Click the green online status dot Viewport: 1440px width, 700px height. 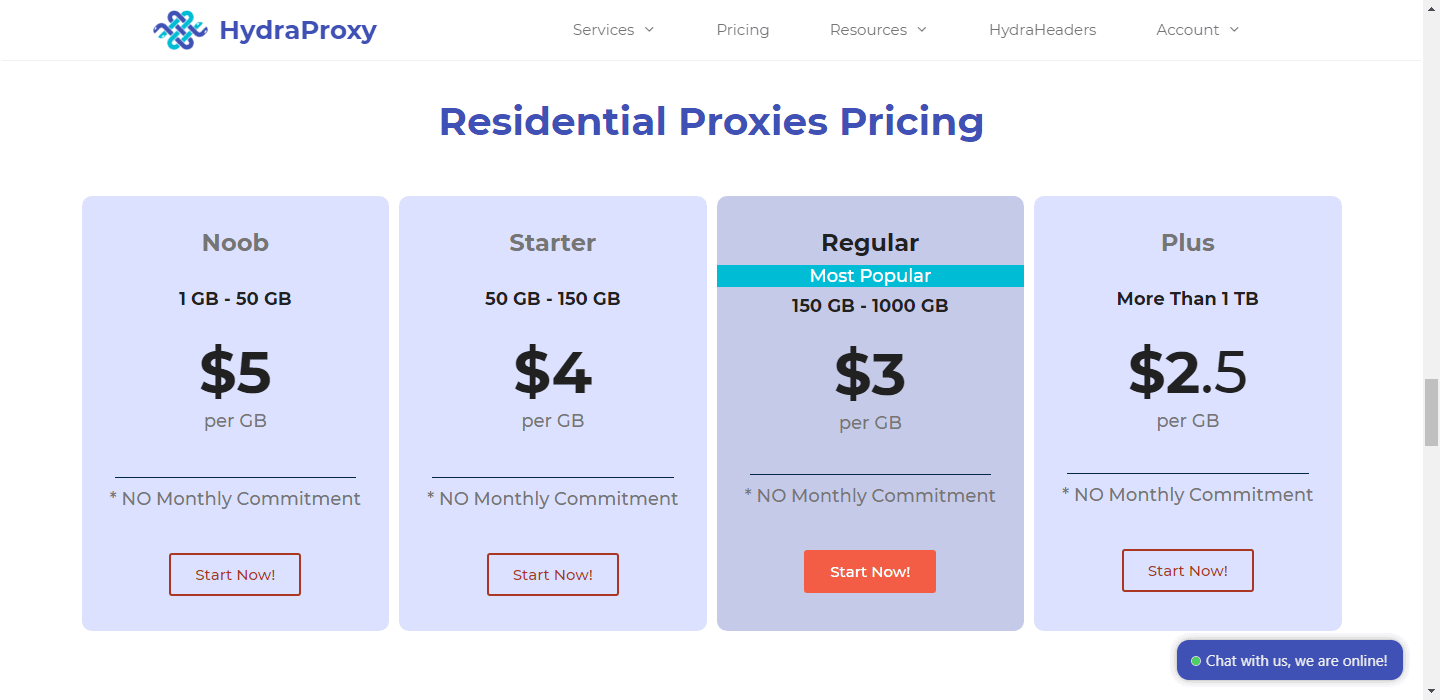pos(1196,661)
